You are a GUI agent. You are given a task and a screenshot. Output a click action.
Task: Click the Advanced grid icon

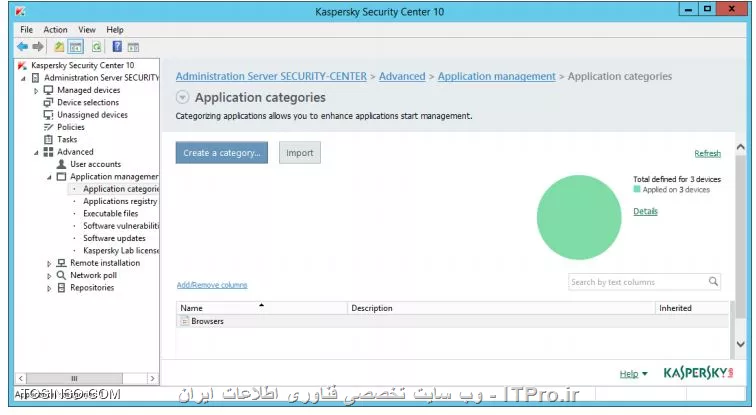point(48,152)
